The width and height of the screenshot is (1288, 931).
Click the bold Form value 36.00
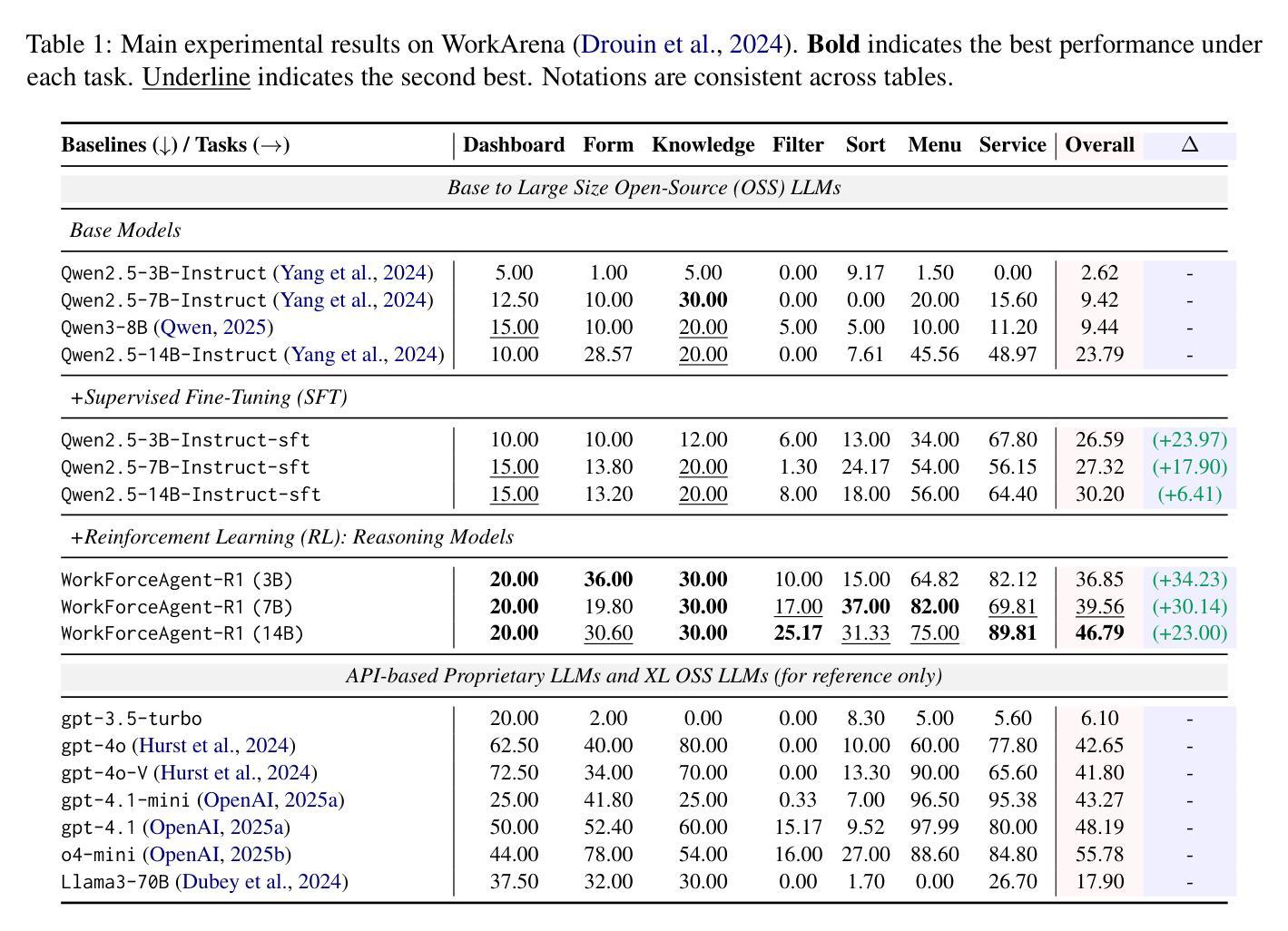coord(608,580)
